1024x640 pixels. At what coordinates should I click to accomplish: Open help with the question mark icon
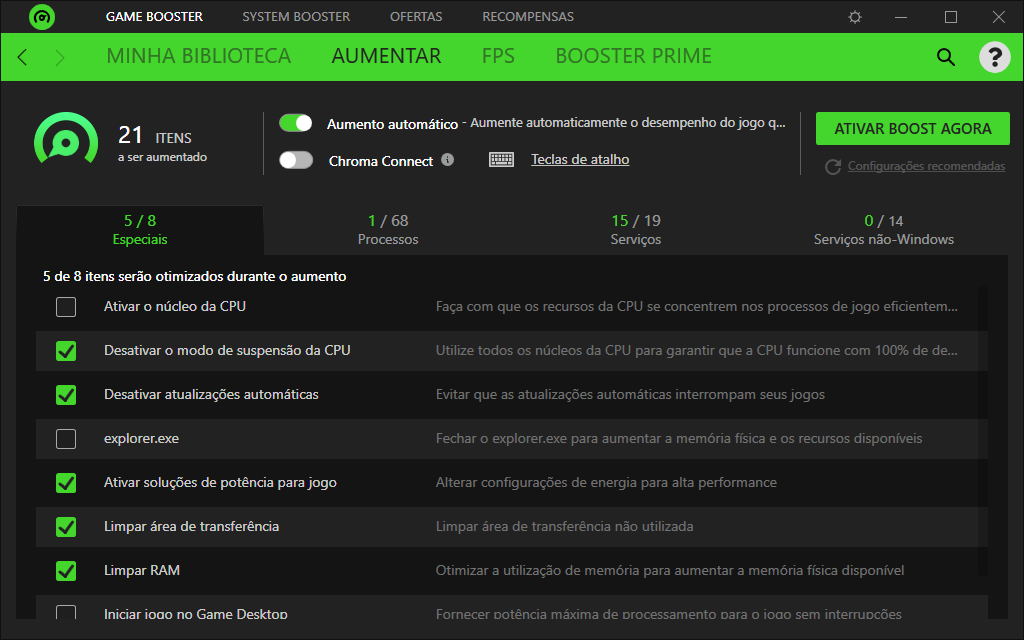tap(995, 57)
